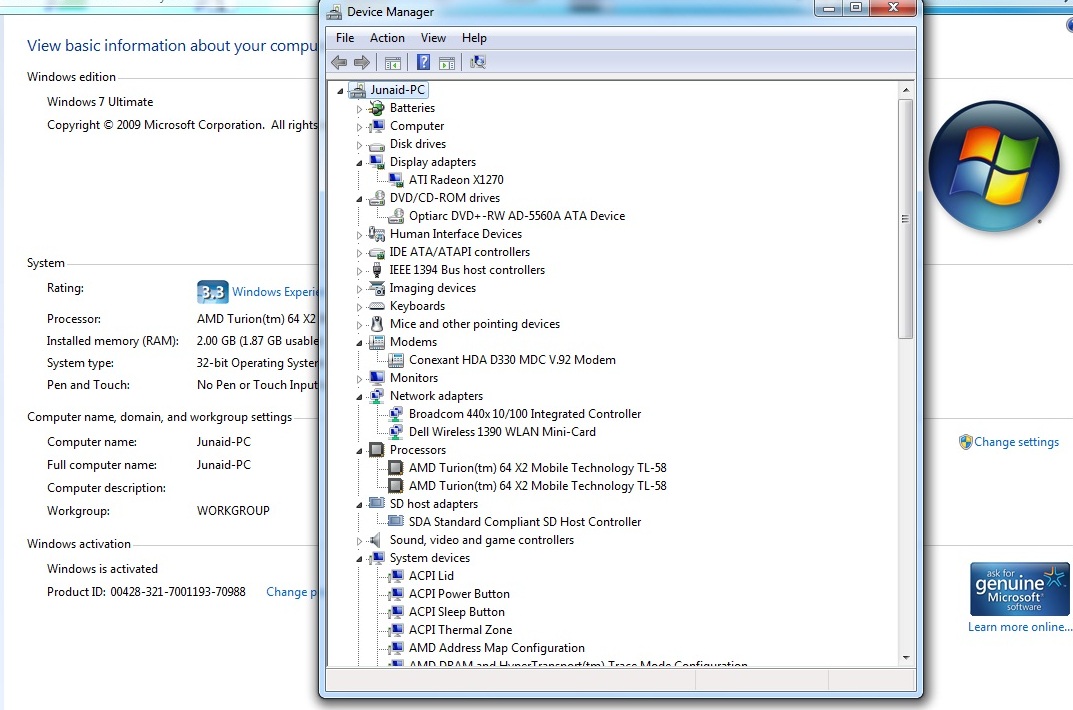The height and width of the screenshot is (710, 1073).
Task: Click the Change settings link
Action: (1016, 442)
